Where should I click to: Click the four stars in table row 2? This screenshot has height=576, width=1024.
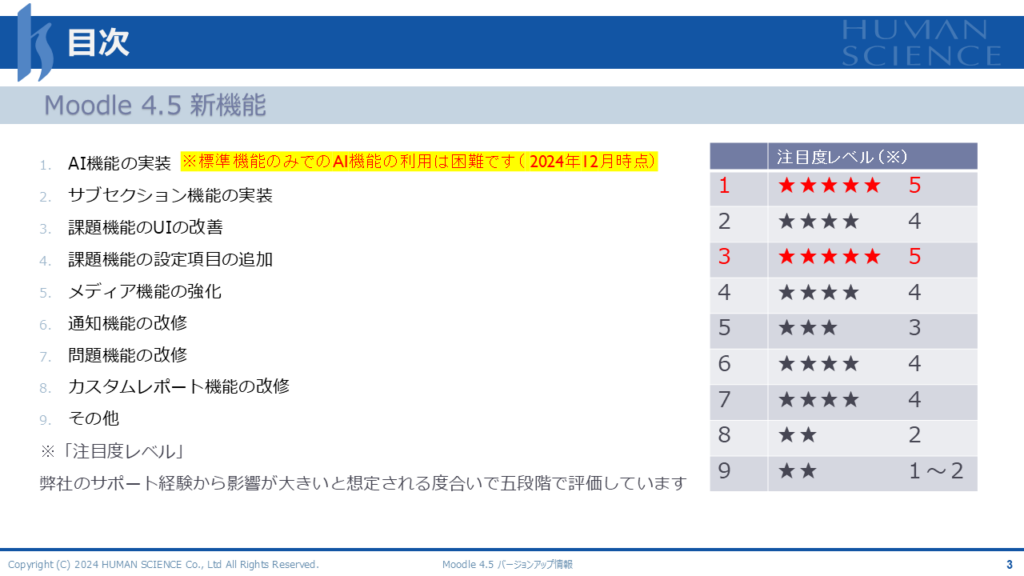[819, 221]
